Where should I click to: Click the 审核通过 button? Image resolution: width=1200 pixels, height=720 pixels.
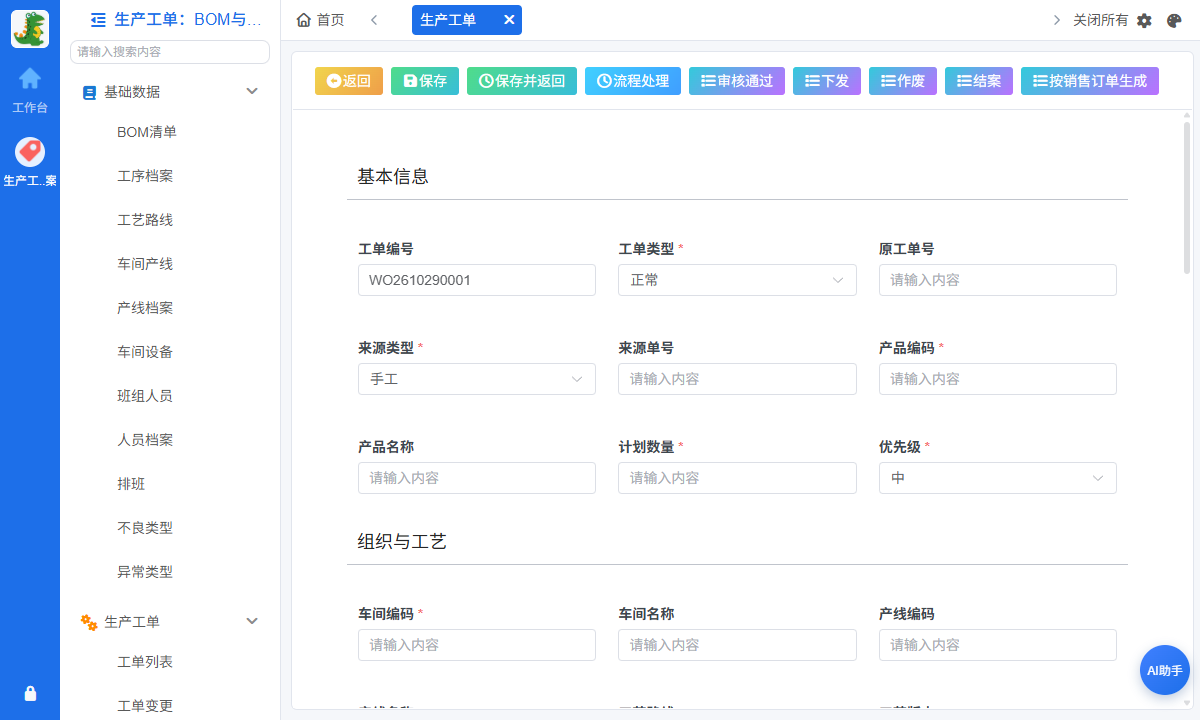pyautogui.click(x=737, y=81)
